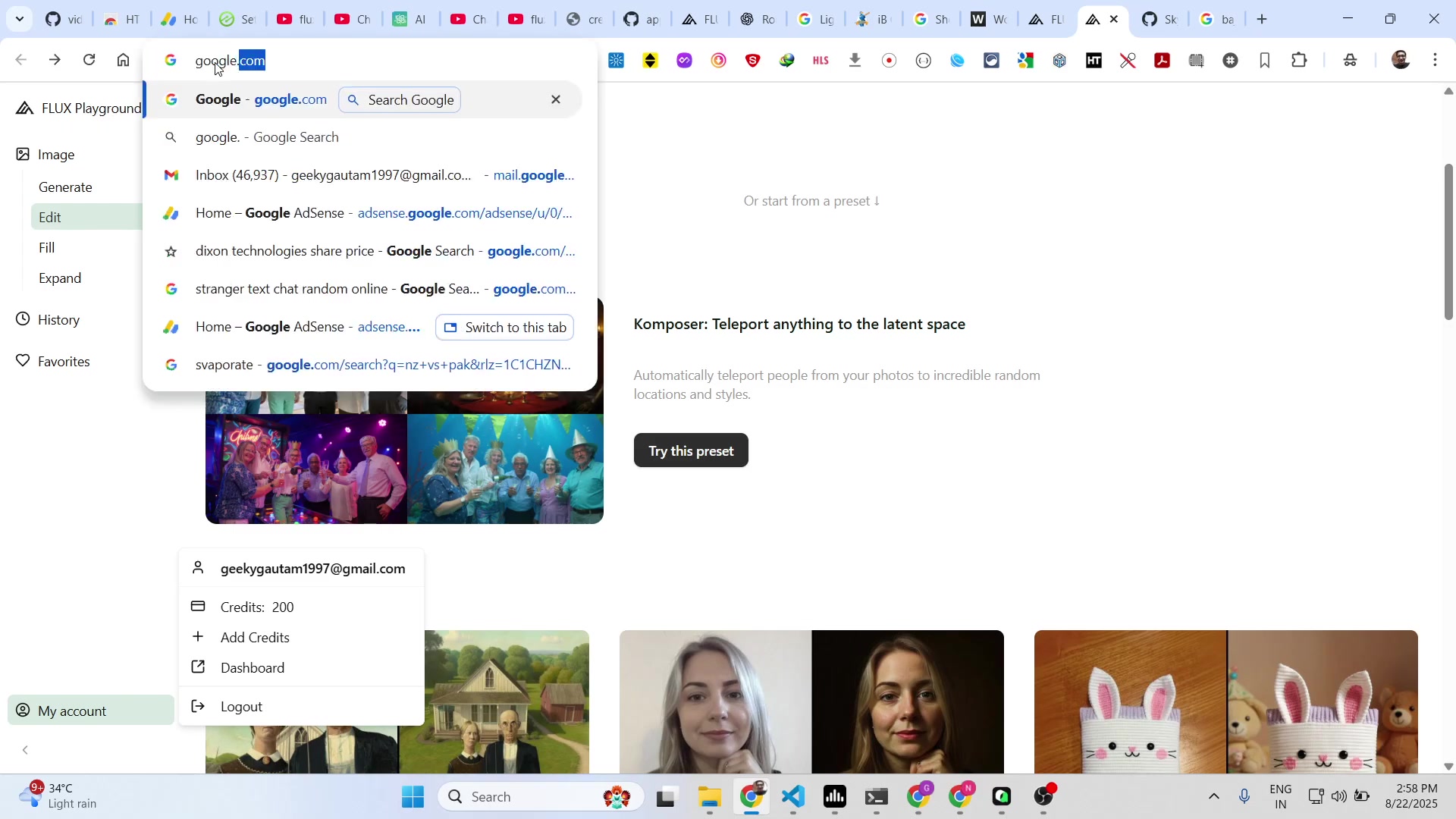Open Windows Start menu
The height and width of the screenshot is (819, 1456).
pyautogui.click(x=413, y=797)
